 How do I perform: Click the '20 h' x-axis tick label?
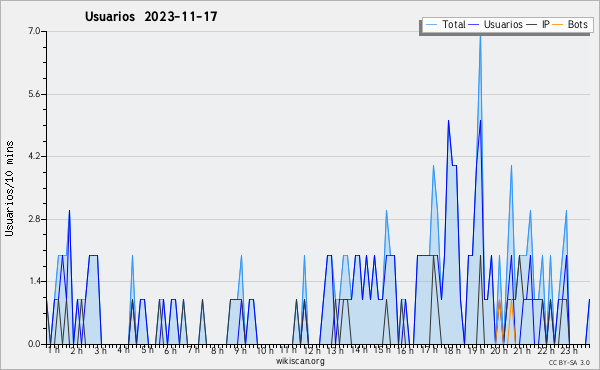tap(499, 350)
